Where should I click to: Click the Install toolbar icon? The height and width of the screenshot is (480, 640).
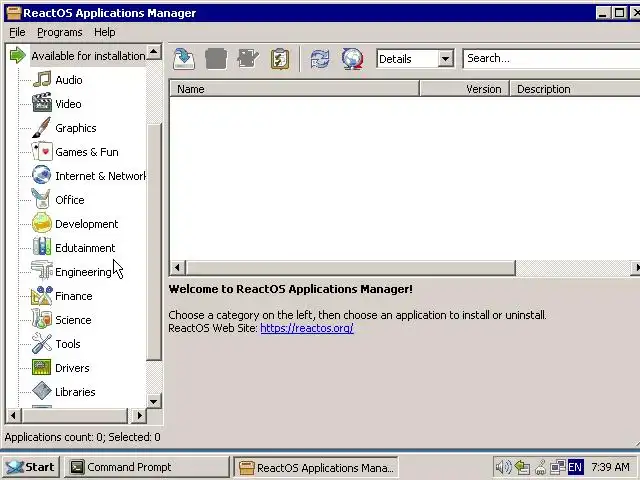[x=184, y=59]
